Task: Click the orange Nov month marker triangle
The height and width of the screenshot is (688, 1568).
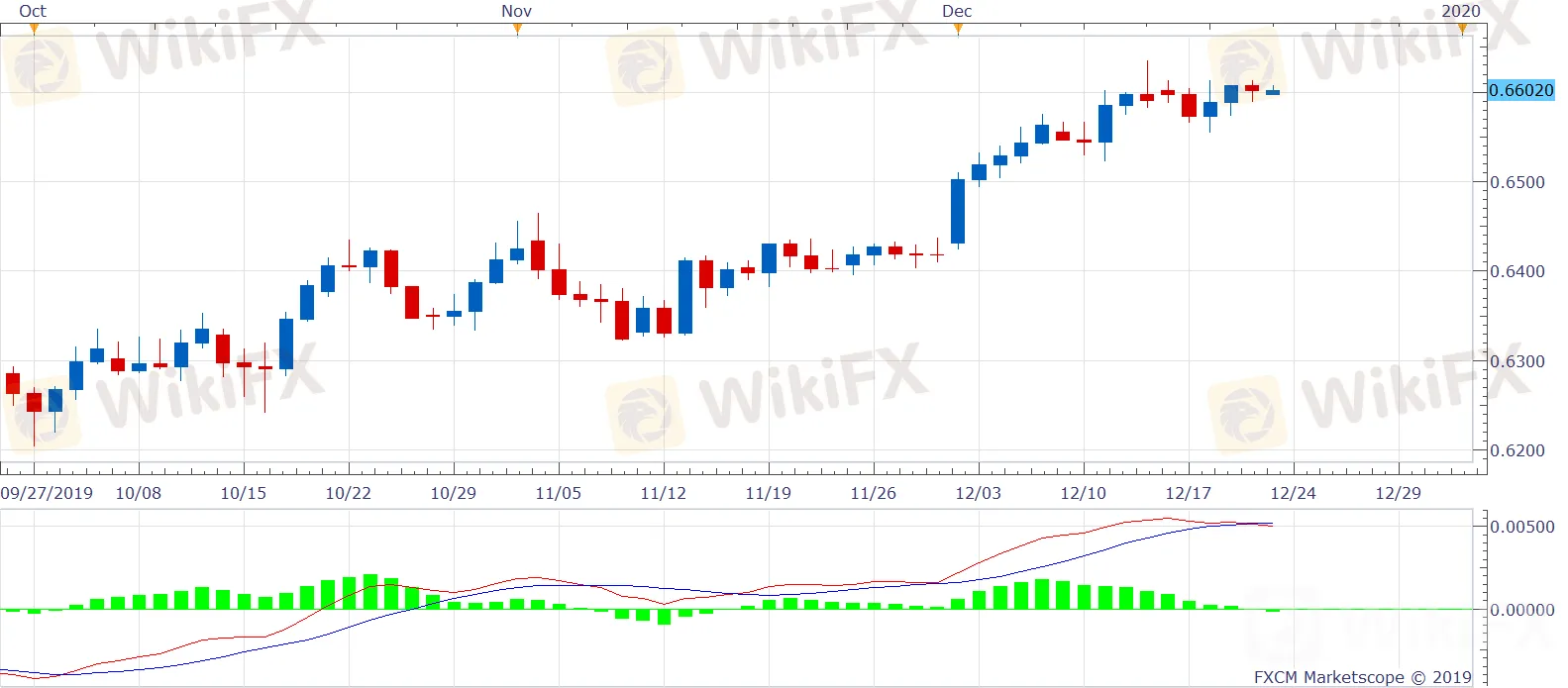Action: tap(517, 29)
